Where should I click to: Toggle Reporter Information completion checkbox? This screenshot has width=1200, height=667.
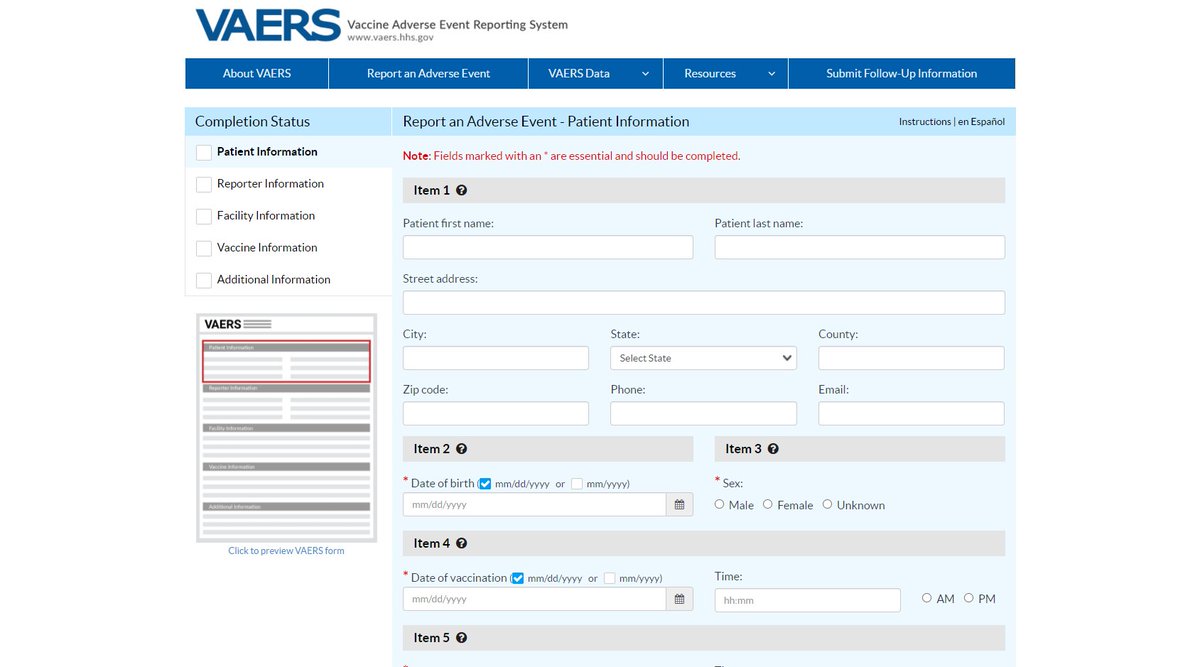[204, 184]
